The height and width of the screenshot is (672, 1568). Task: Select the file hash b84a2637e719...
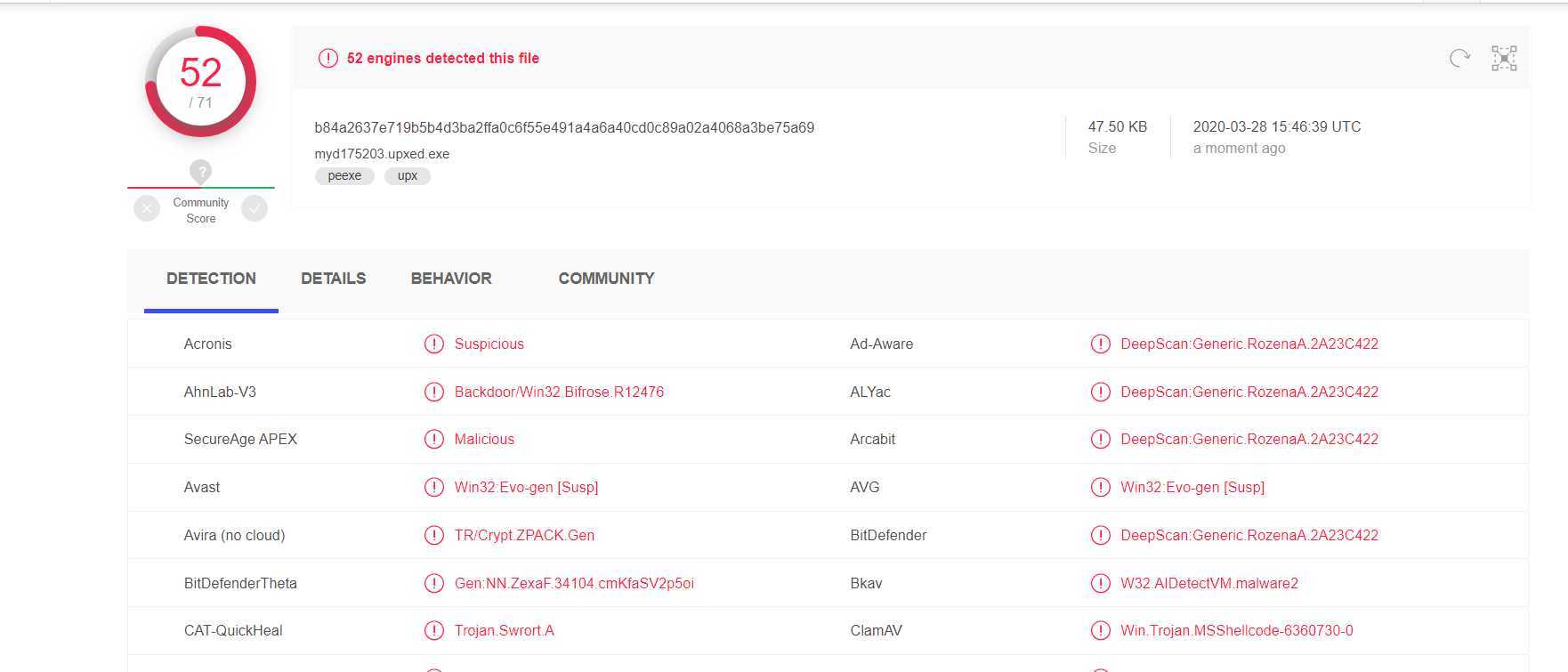(x=564, y=127)
